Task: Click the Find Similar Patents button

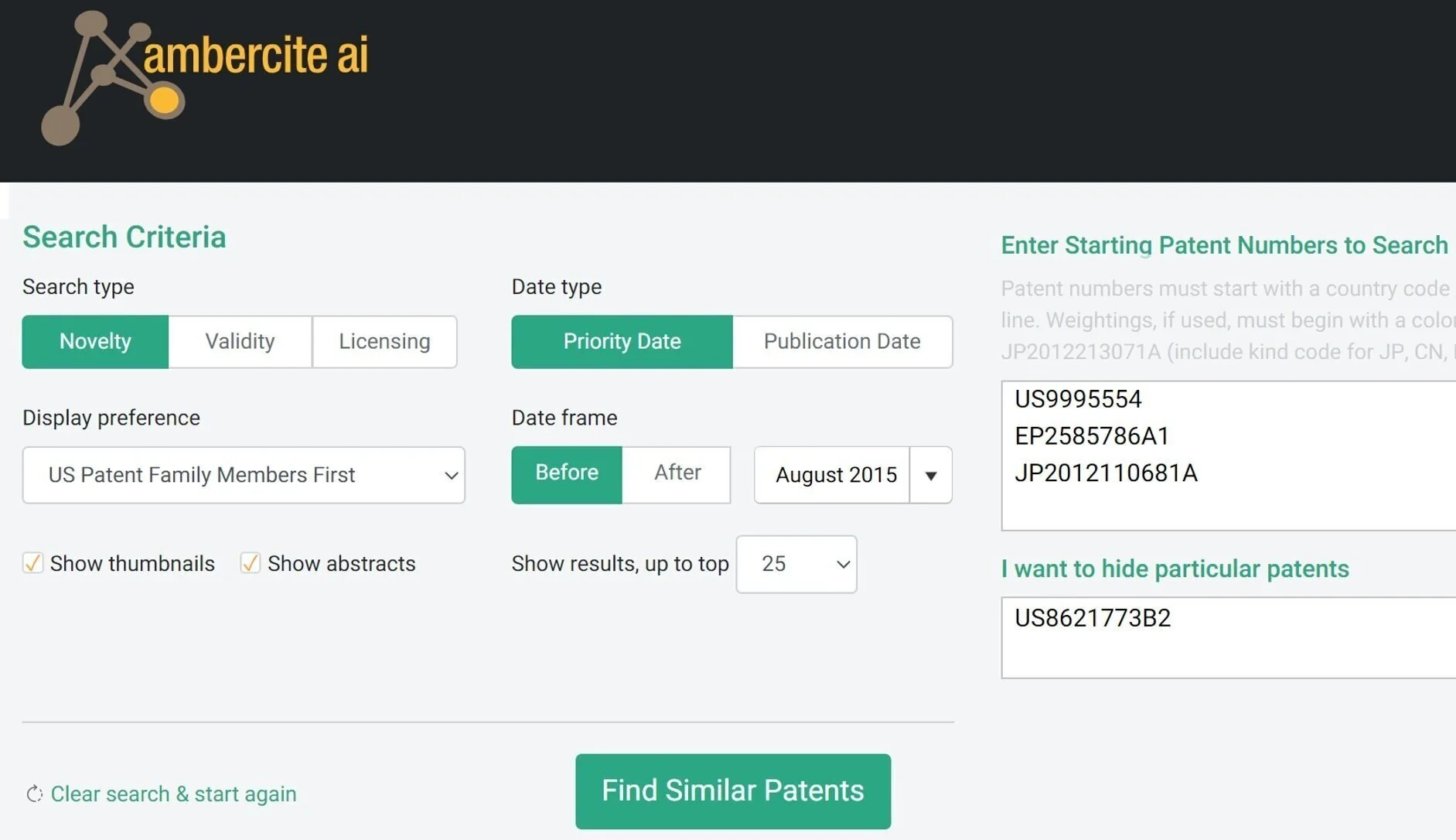Action: coord(733,791)
